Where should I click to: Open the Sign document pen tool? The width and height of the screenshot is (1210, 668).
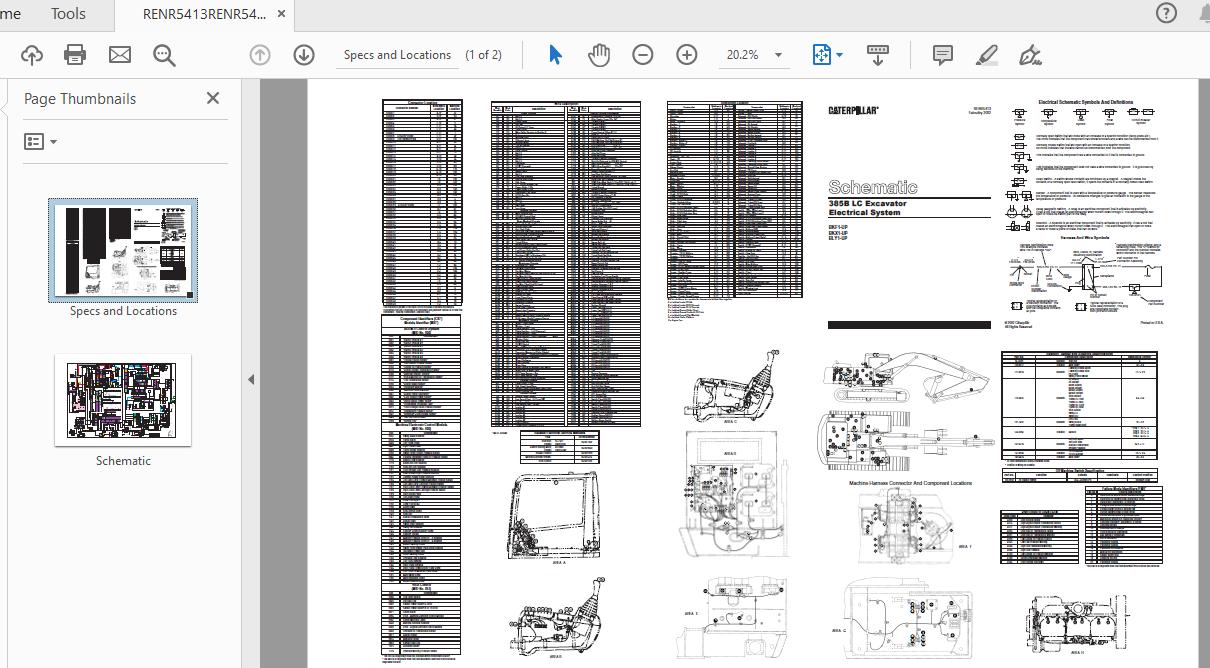[1030, 55]
